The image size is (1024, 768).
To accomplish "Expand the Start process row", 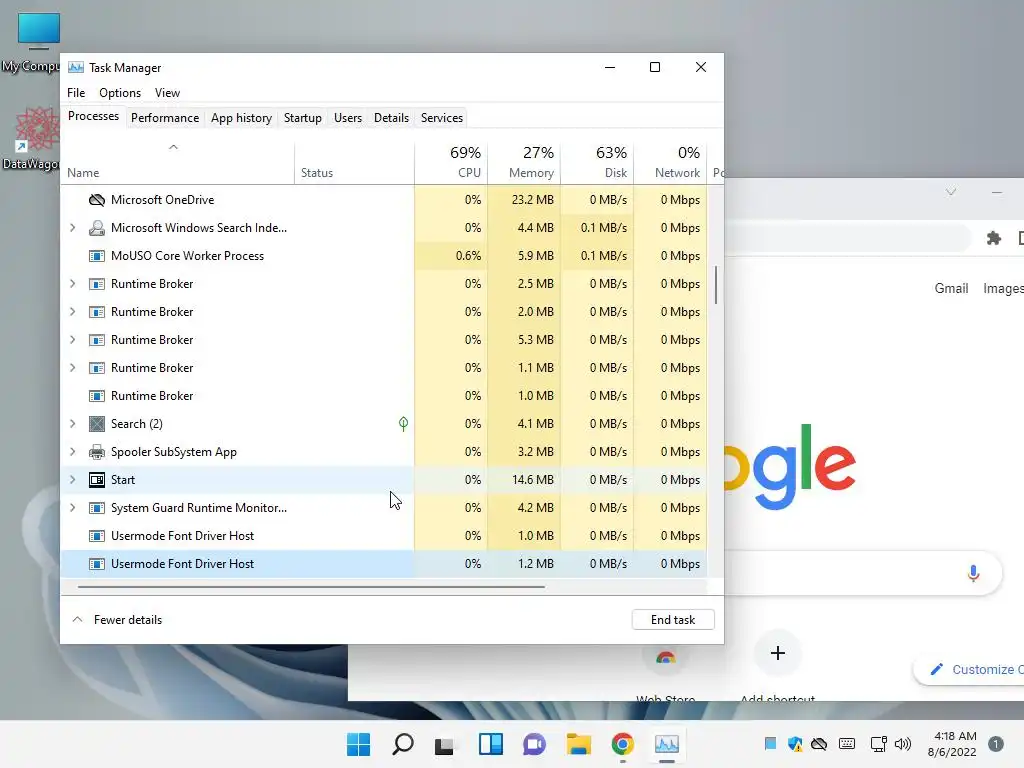I will [x=72, y=480].
